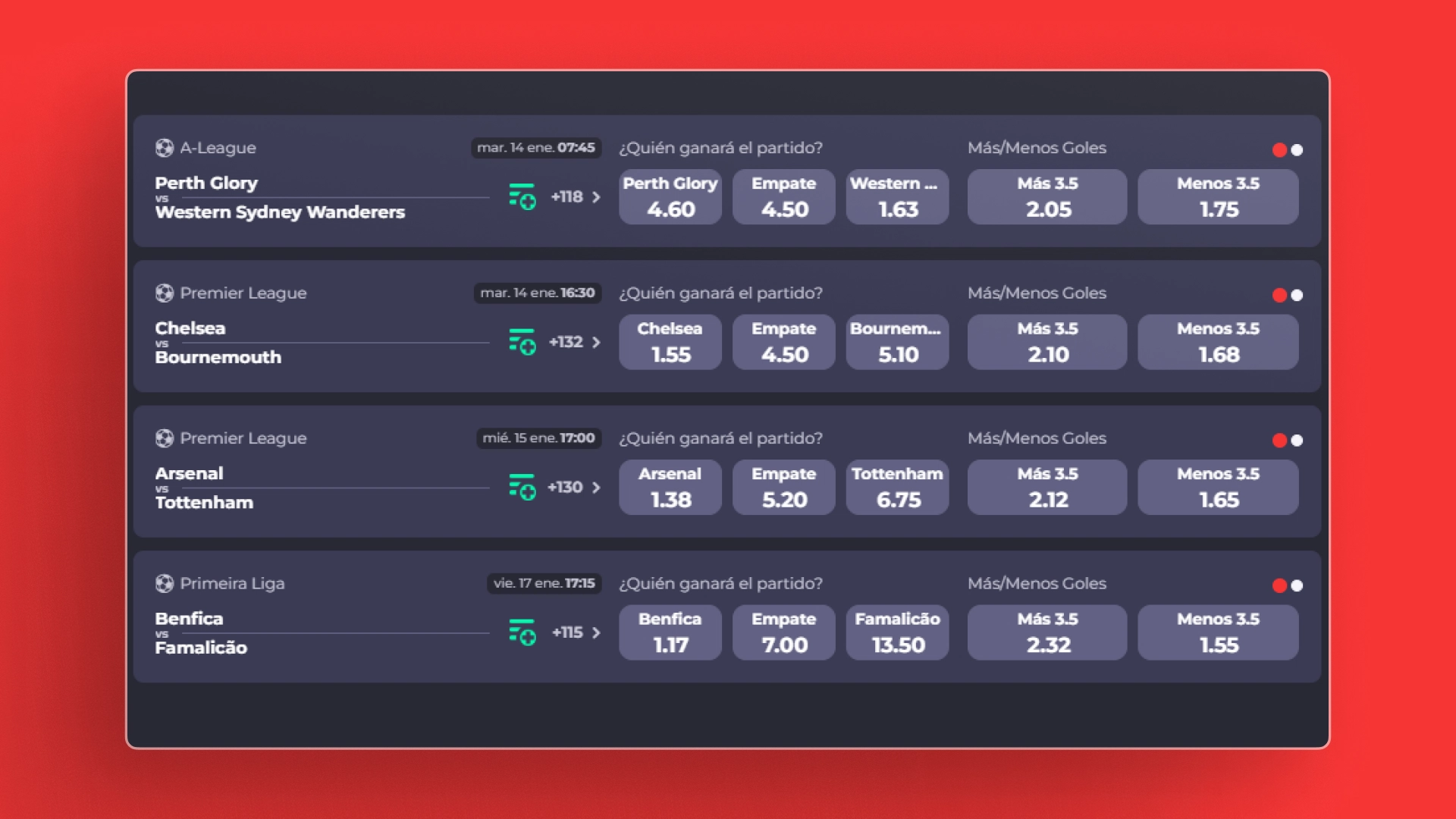Viewport: 1456px width, 819px height.
Task: Bet on Chelsea win at 1.55
Action: click(670, 342)
